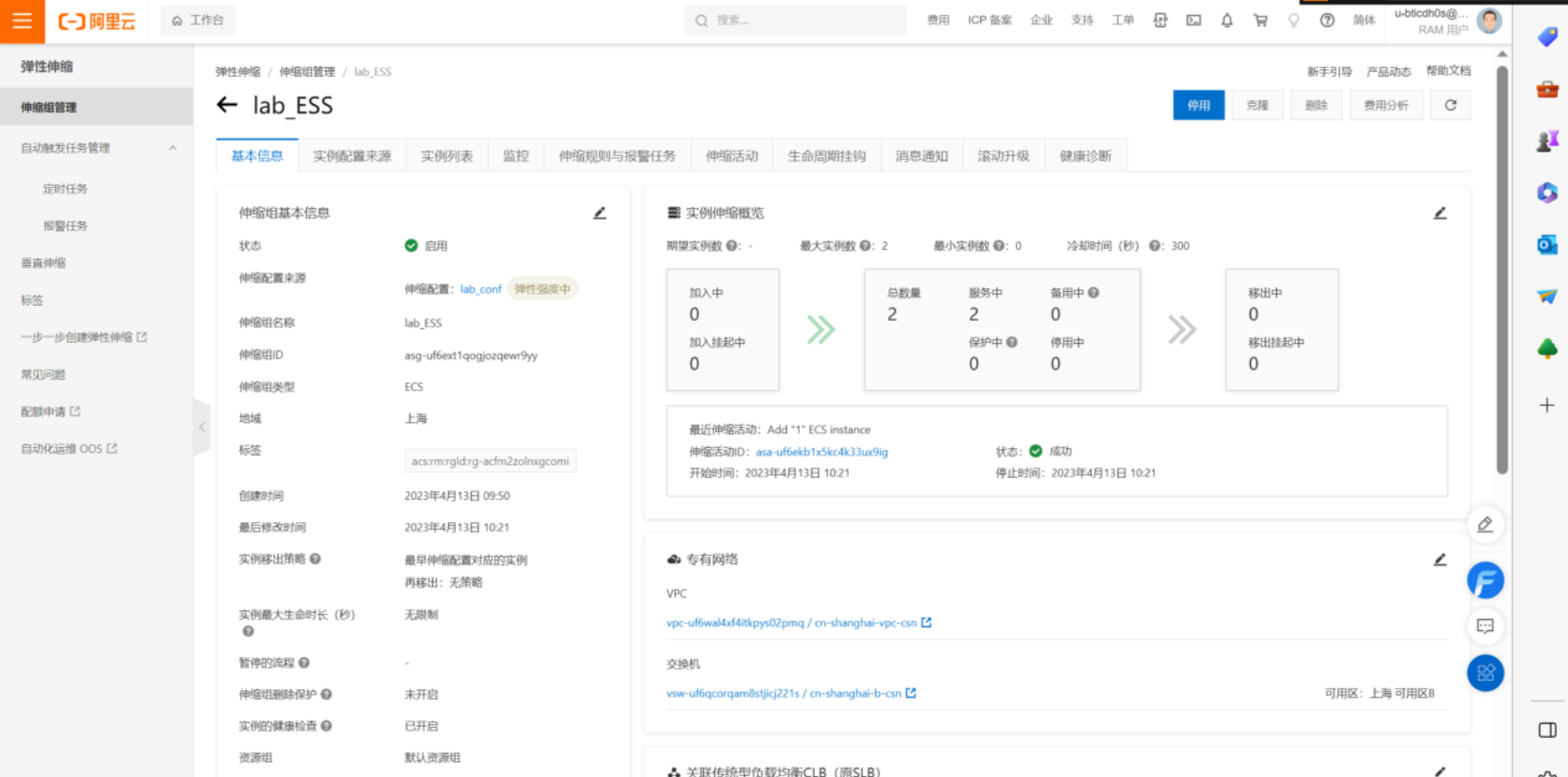The height and width of the screenshot is (777, 1568).
Task: Show help for max instance count
Action: pos(867,246)
